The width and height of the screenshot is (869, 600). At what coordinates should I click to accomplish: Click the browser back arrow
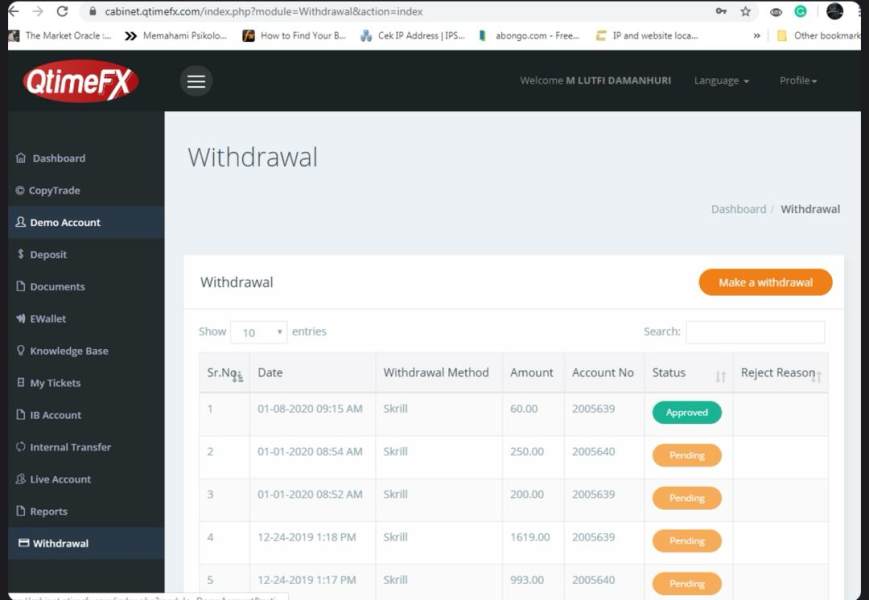[14, 11]
